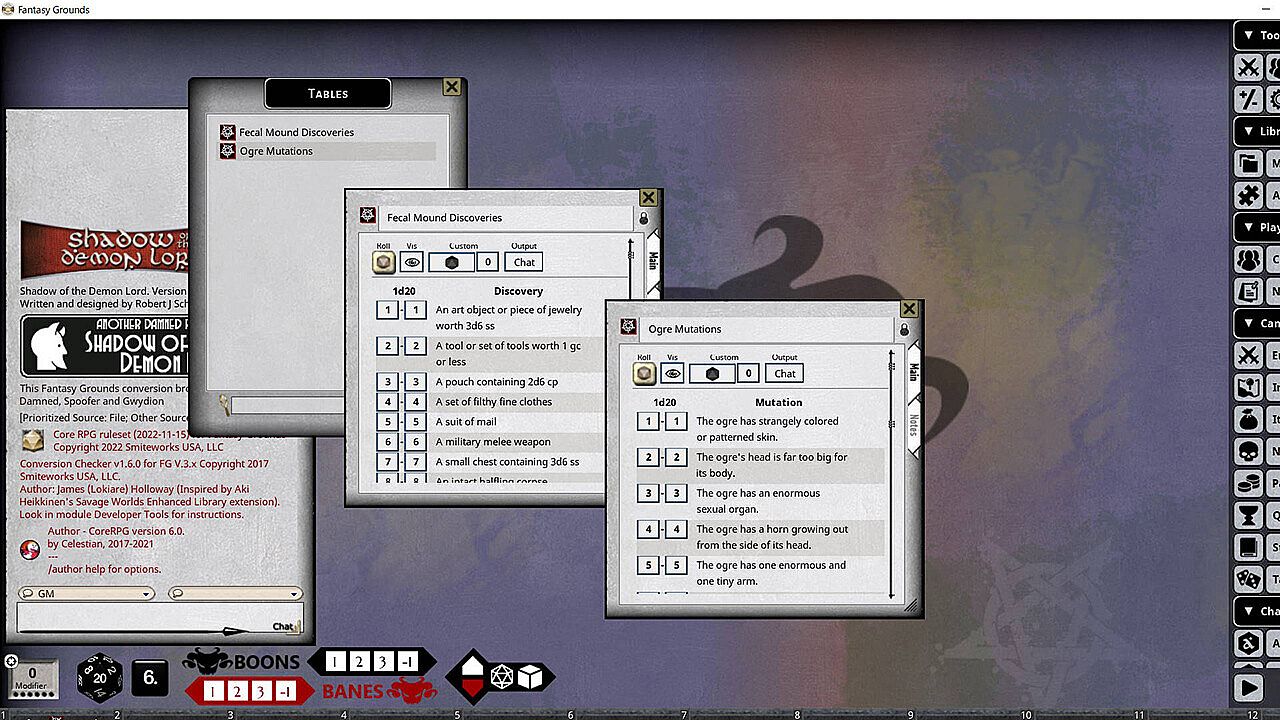1280x720 pixels.
Task: Open the chat mode dropdown beside GM
Action: pyautogui.click(x=235, y=594)
